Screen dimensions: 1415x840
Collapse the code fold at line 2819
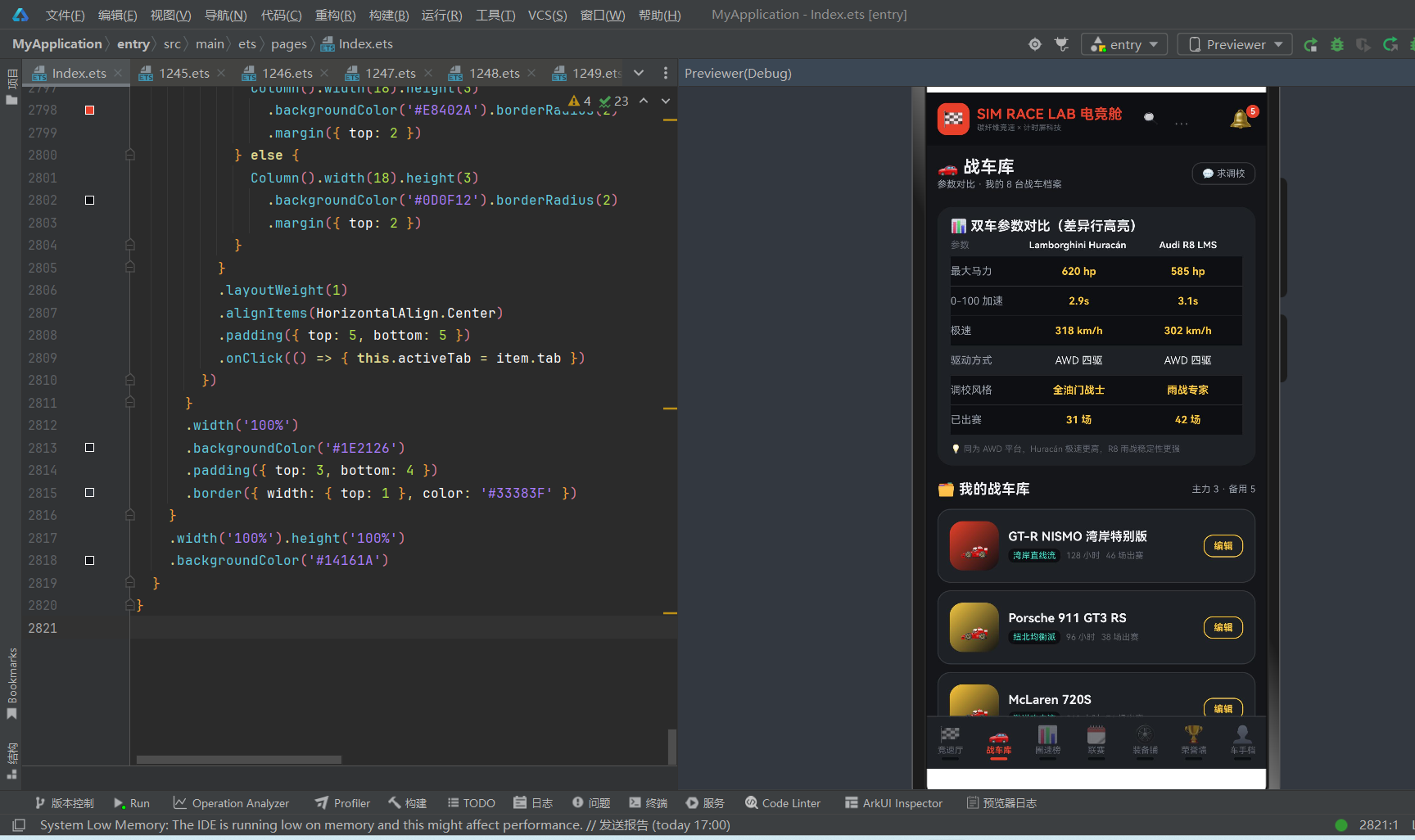tap(129, 583)
